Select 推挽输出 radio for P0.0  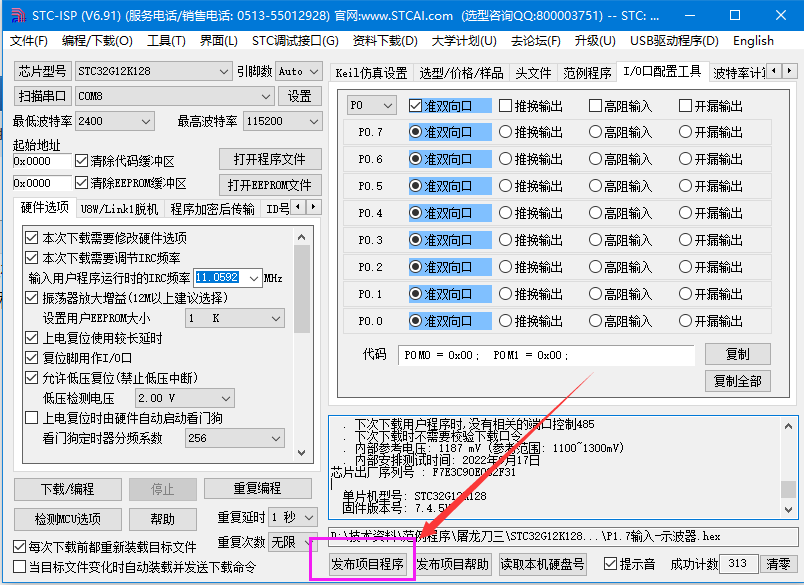click(x=506, y=321)
